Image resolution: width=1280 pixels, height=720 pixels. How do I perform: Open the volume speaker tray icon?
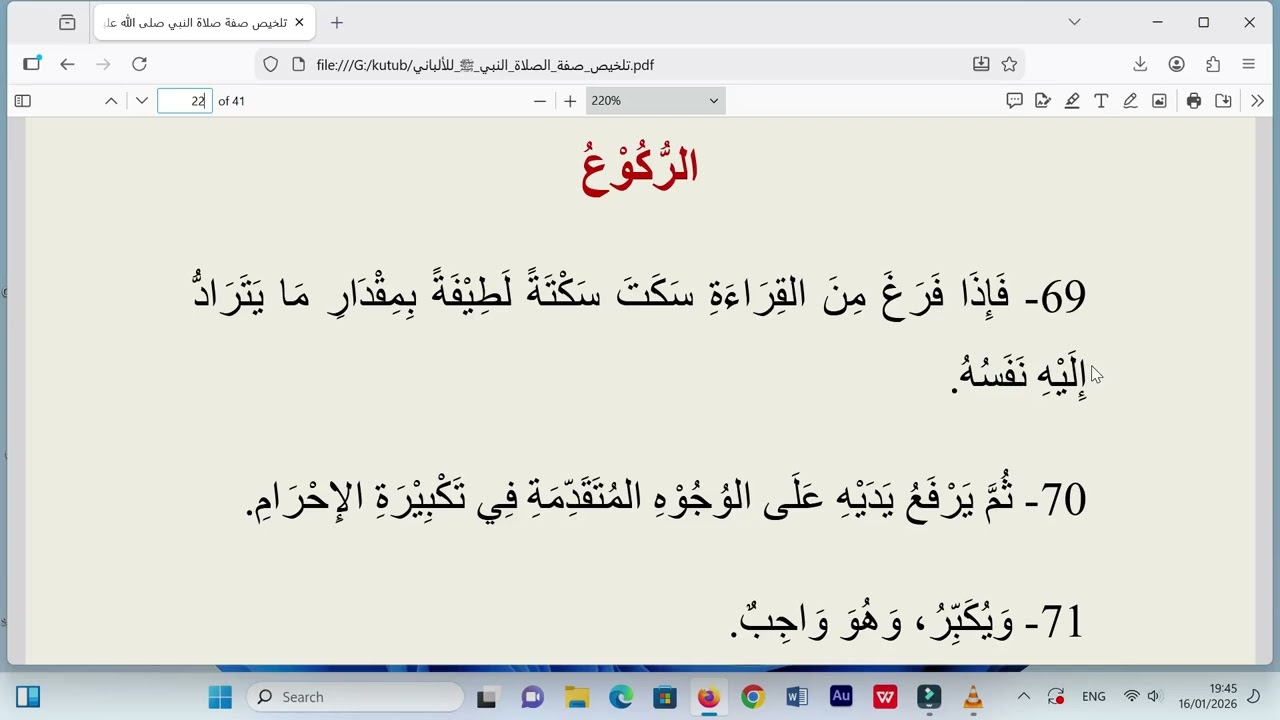click(x=1154, y=697)
